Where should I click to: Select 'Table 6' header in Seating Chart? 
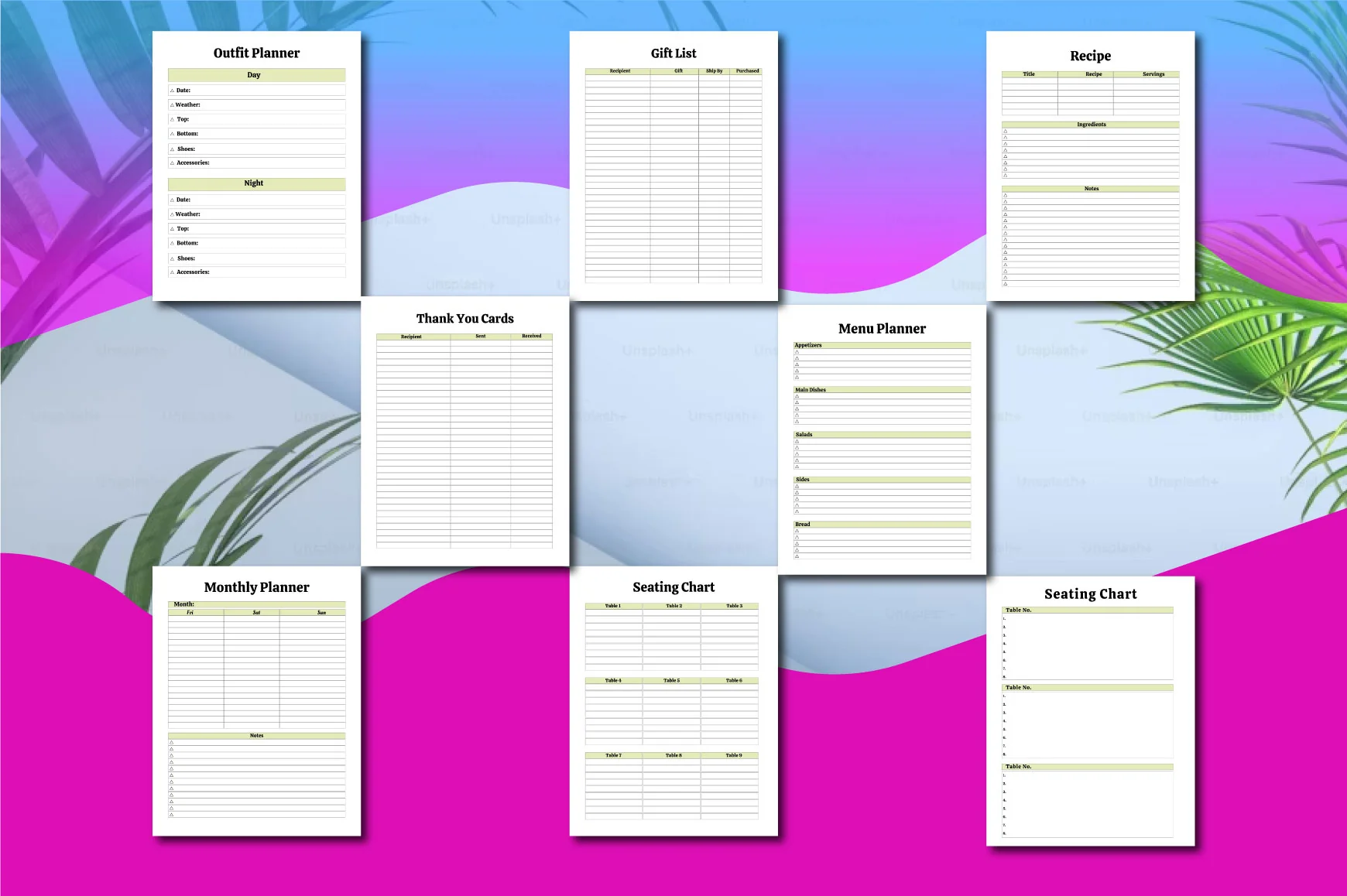[730, 681]
